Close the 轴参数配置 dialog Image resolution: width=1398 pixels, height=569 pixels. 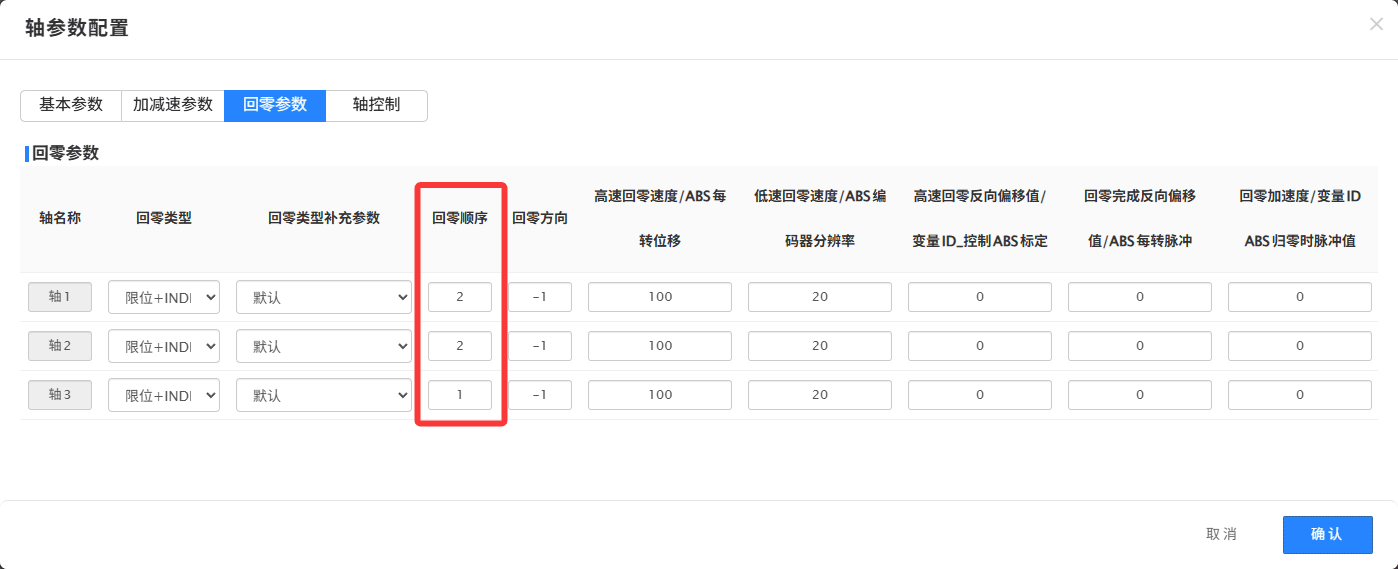[1376, 25]
